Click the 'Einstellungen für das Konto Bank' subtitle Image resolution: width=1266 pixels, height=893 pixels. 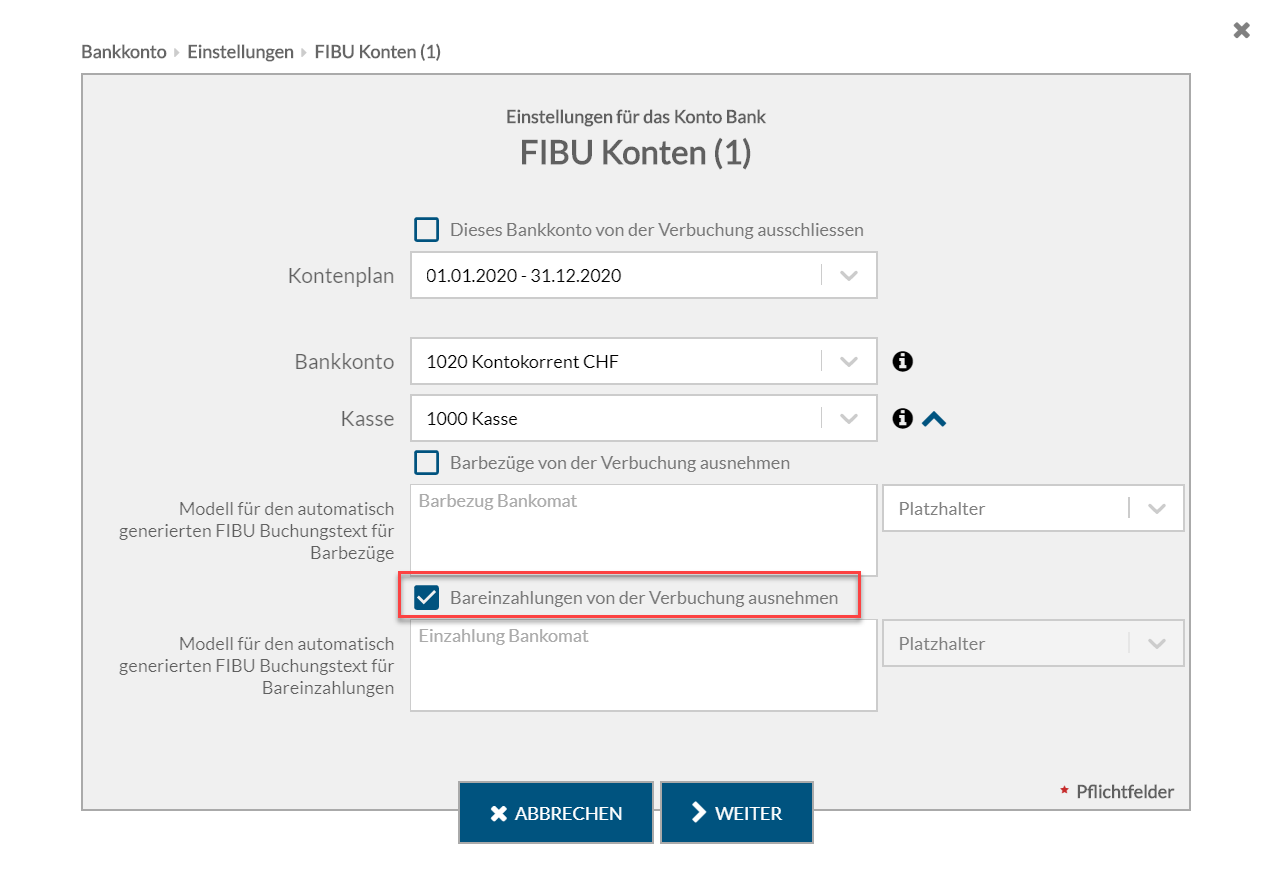[x=636, y=116]
